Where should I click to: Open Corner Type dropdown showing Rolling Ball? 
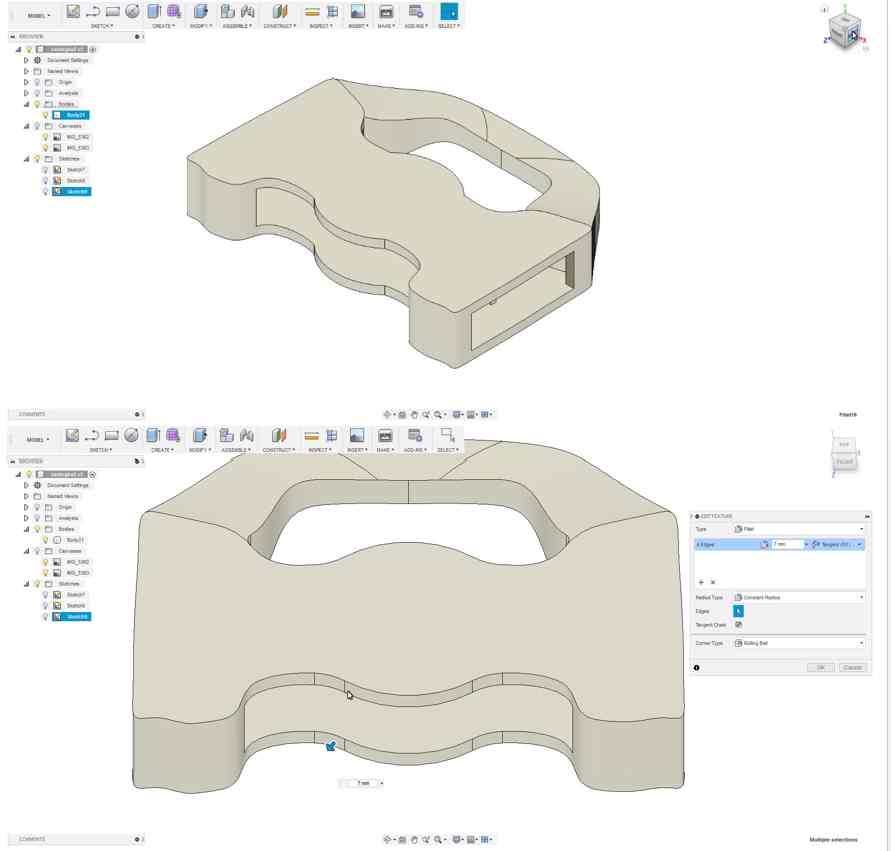pyautogui.click(x=798, y=643)
